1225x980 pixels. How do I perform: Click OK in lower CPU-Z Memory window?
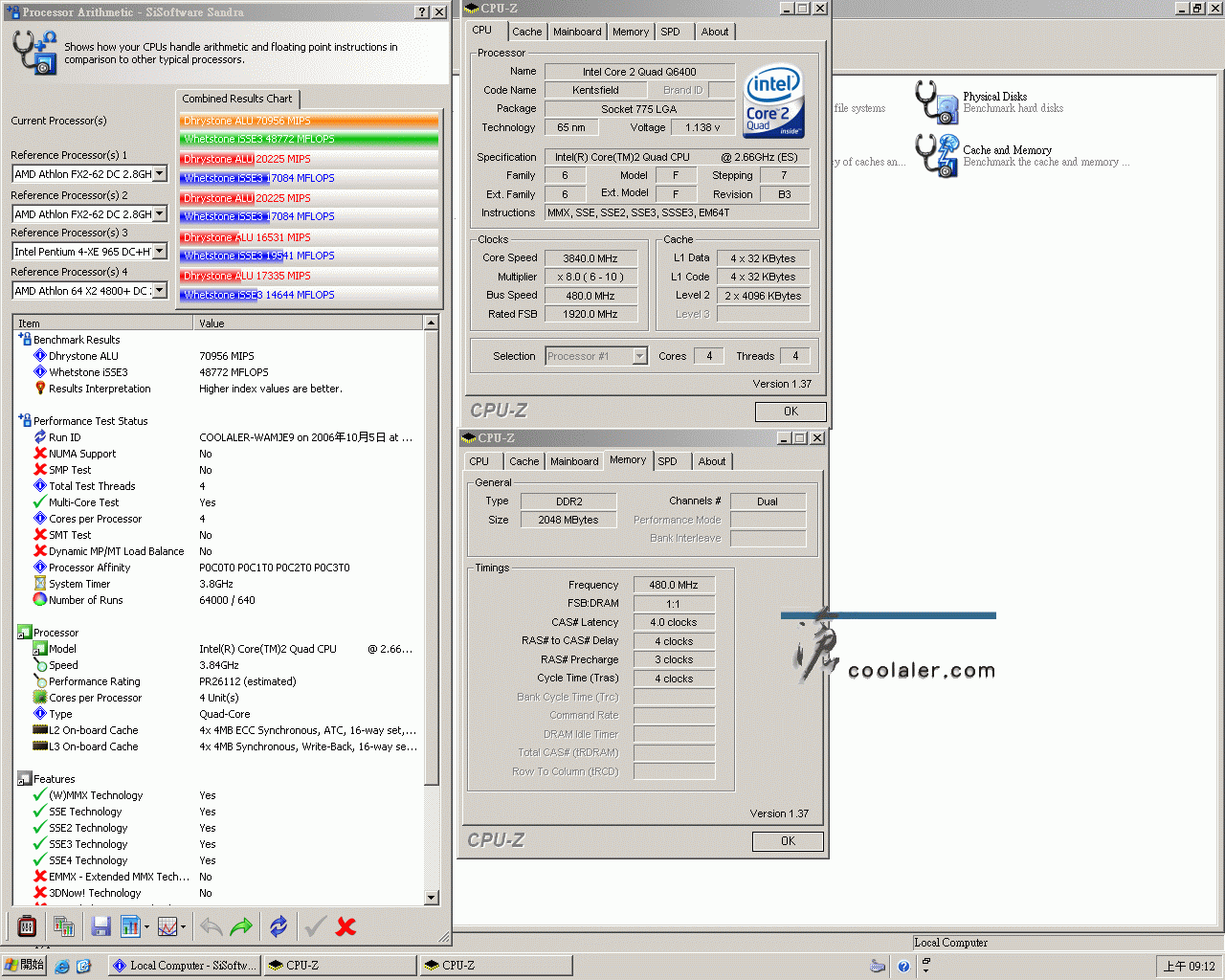[788, 841]
